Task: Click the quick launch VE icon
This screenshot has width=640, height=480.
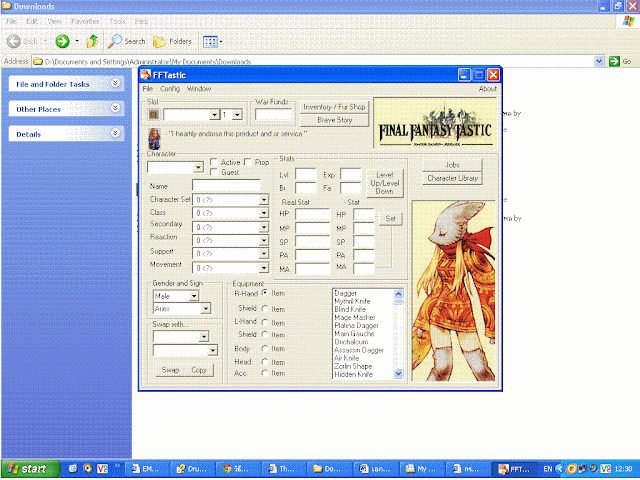Action: click(102, 469)
